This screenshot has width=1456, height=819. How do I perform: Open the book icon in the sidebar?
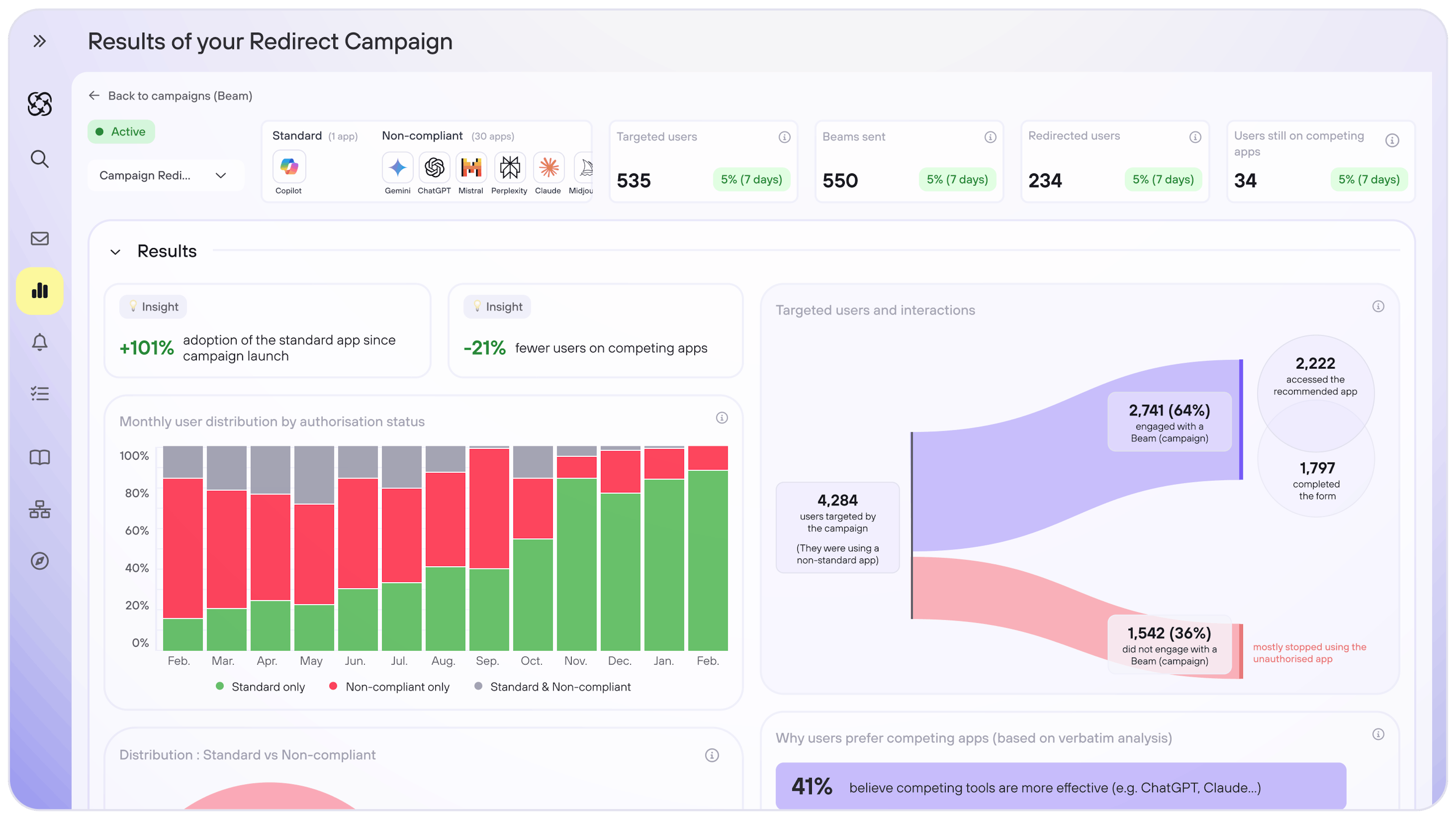(39, 457)
